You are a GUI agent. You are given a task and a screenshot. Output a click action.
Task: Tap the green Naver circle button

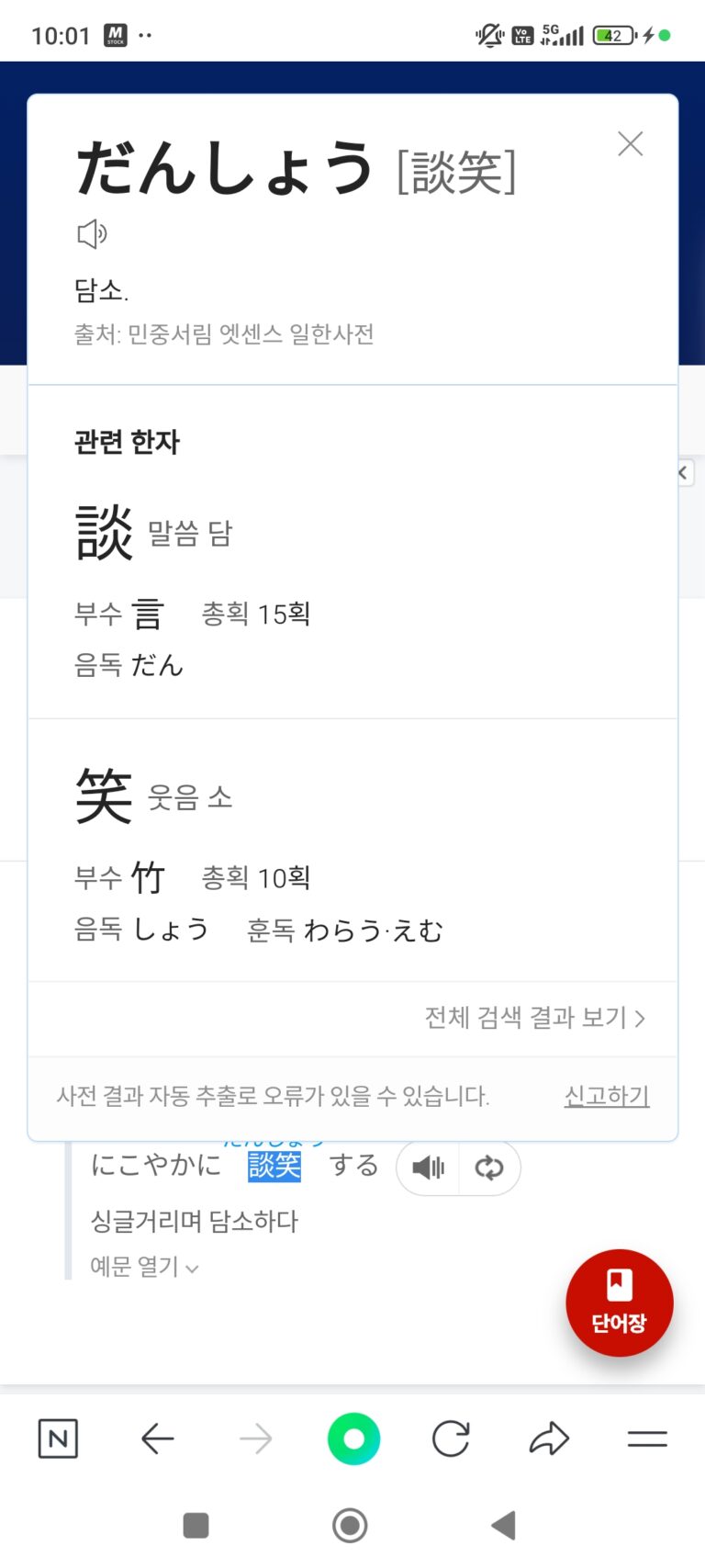tap(353, 1438)
